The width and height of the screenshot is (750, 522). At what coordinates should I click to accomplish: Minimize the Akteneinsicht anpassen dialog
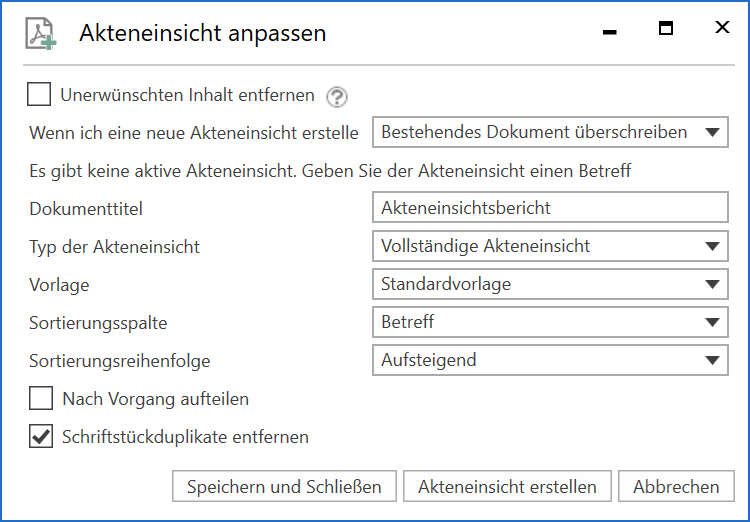tap(610, 32)
